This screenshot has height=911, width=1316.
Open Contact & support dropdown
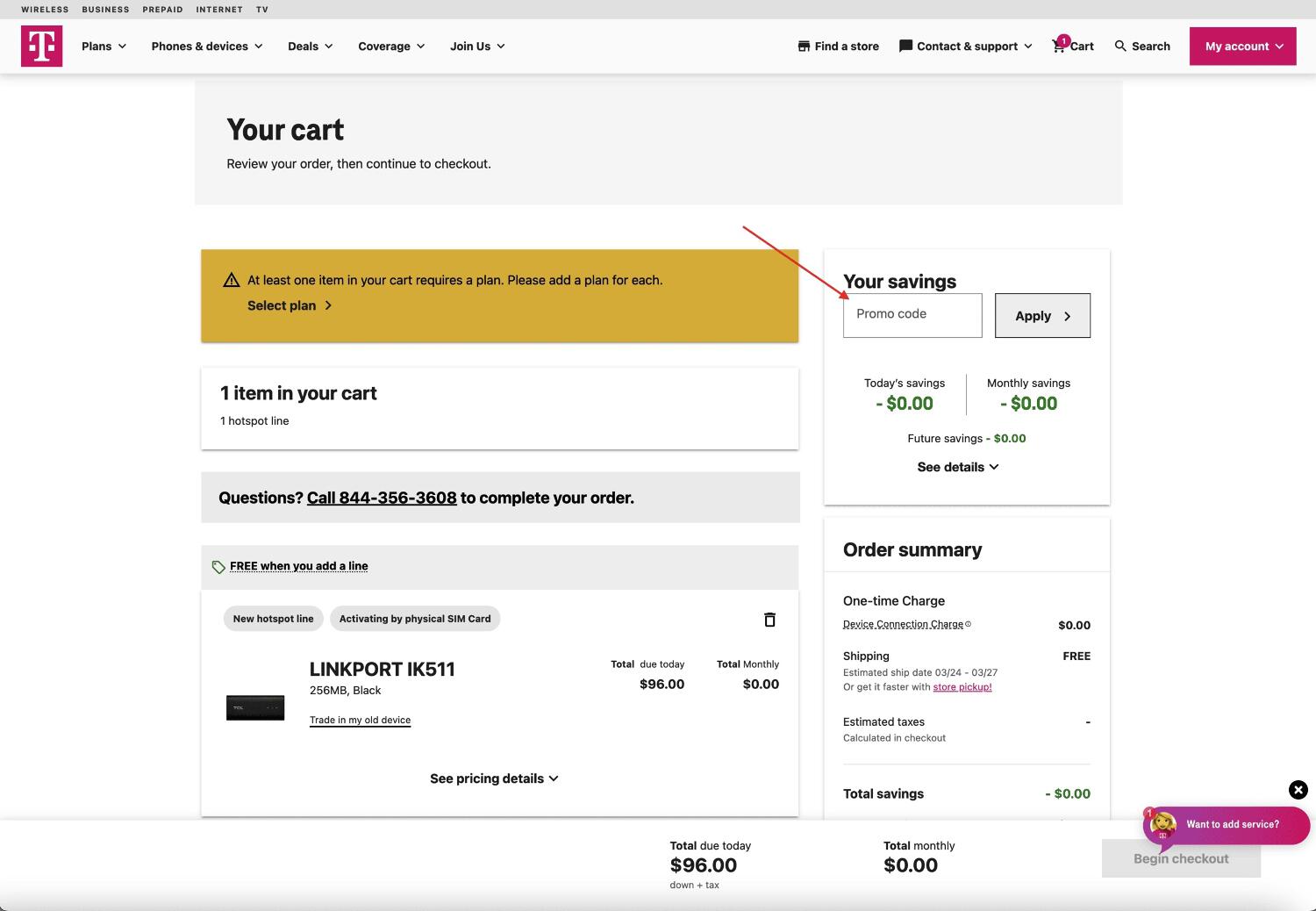[x=966, y=46]
